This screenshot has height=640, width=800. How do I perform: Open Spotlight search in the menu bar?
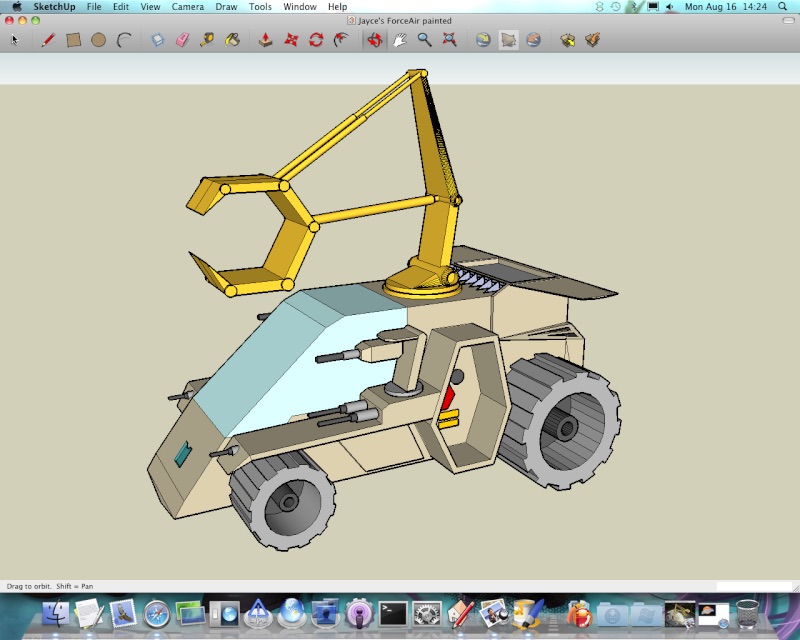tap(788, 7)
